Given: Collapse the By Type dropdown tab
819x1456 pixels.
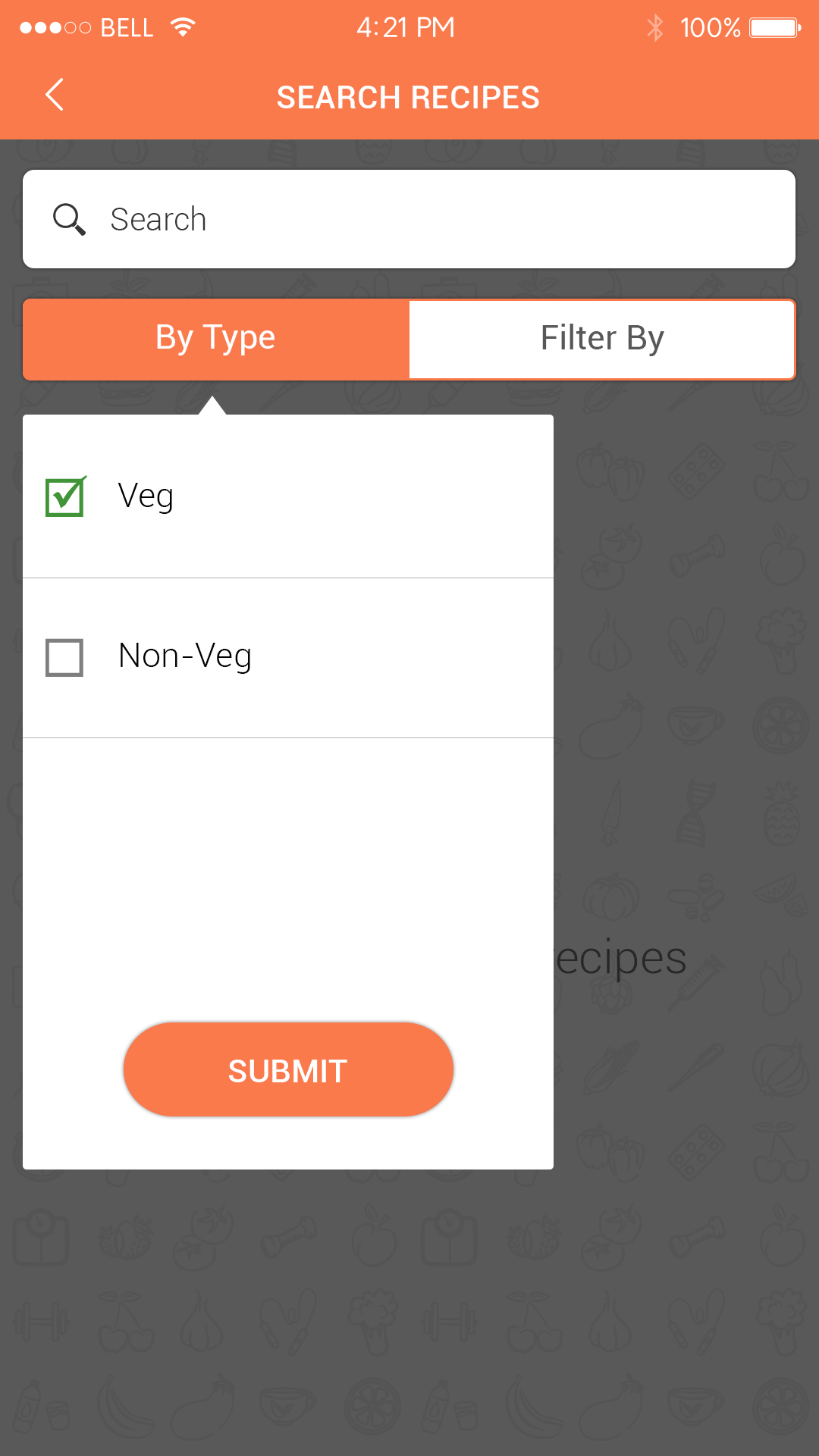Looking at the screenshot, I should 216,339.
